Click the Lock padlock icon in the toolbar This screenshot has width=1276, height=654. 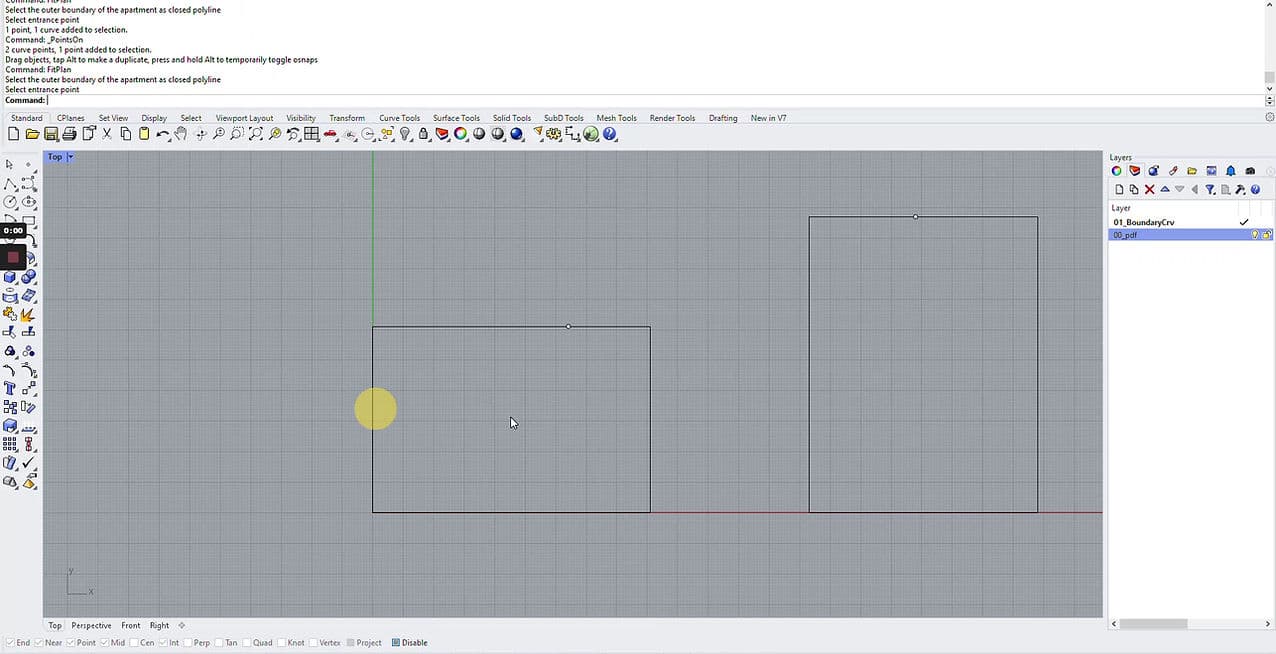tap(423, 134)
